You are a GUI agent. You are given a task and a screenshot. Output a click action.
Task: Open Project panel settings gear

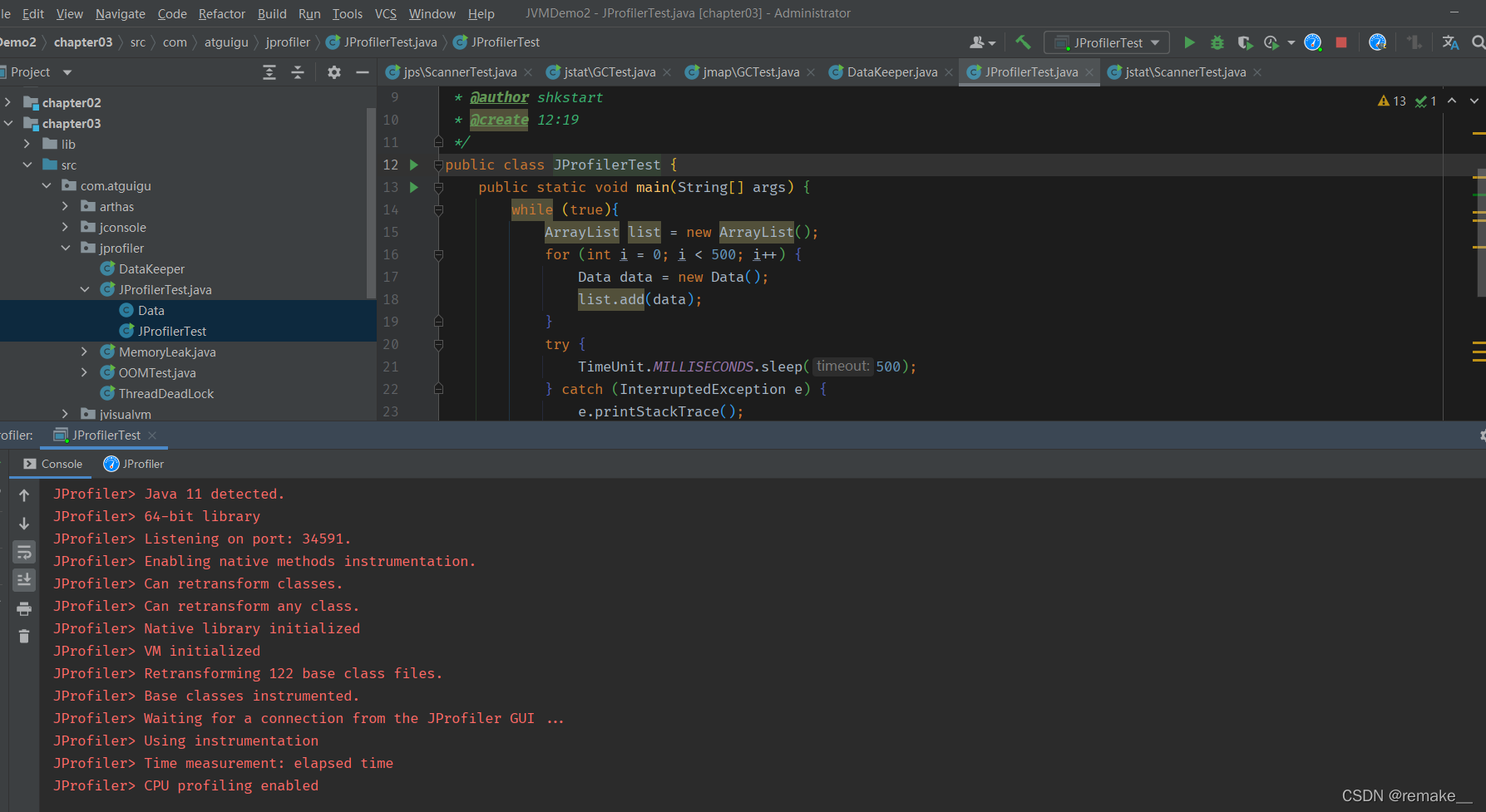[x=334, y=72]
